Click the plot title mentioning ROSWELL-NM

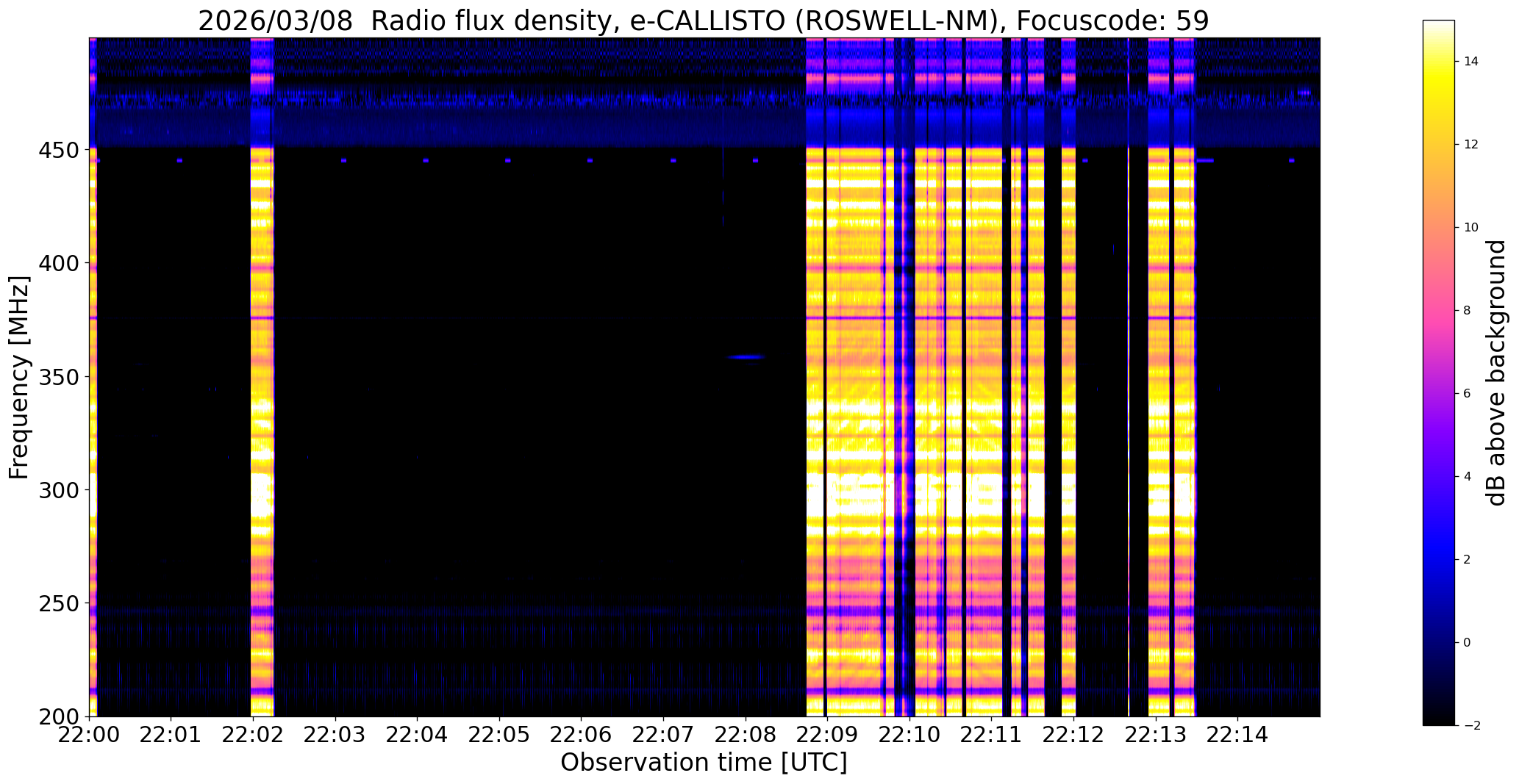703,21
